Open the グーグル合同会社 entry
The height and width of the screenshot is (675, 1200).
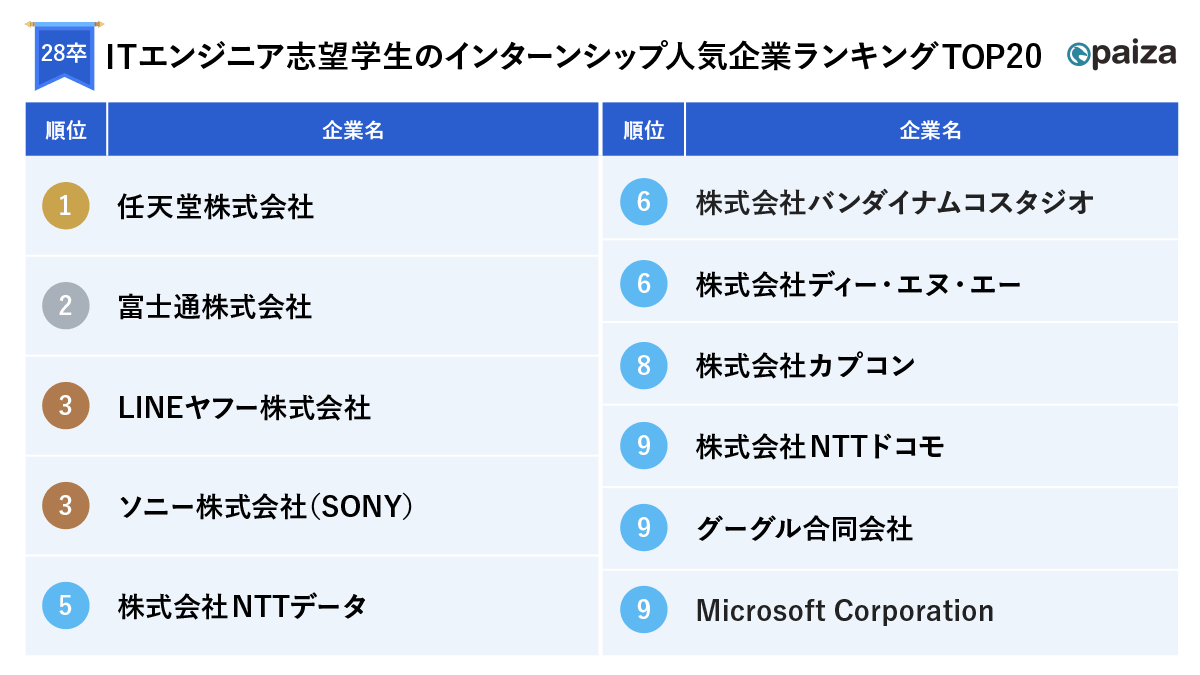(804, 528)
